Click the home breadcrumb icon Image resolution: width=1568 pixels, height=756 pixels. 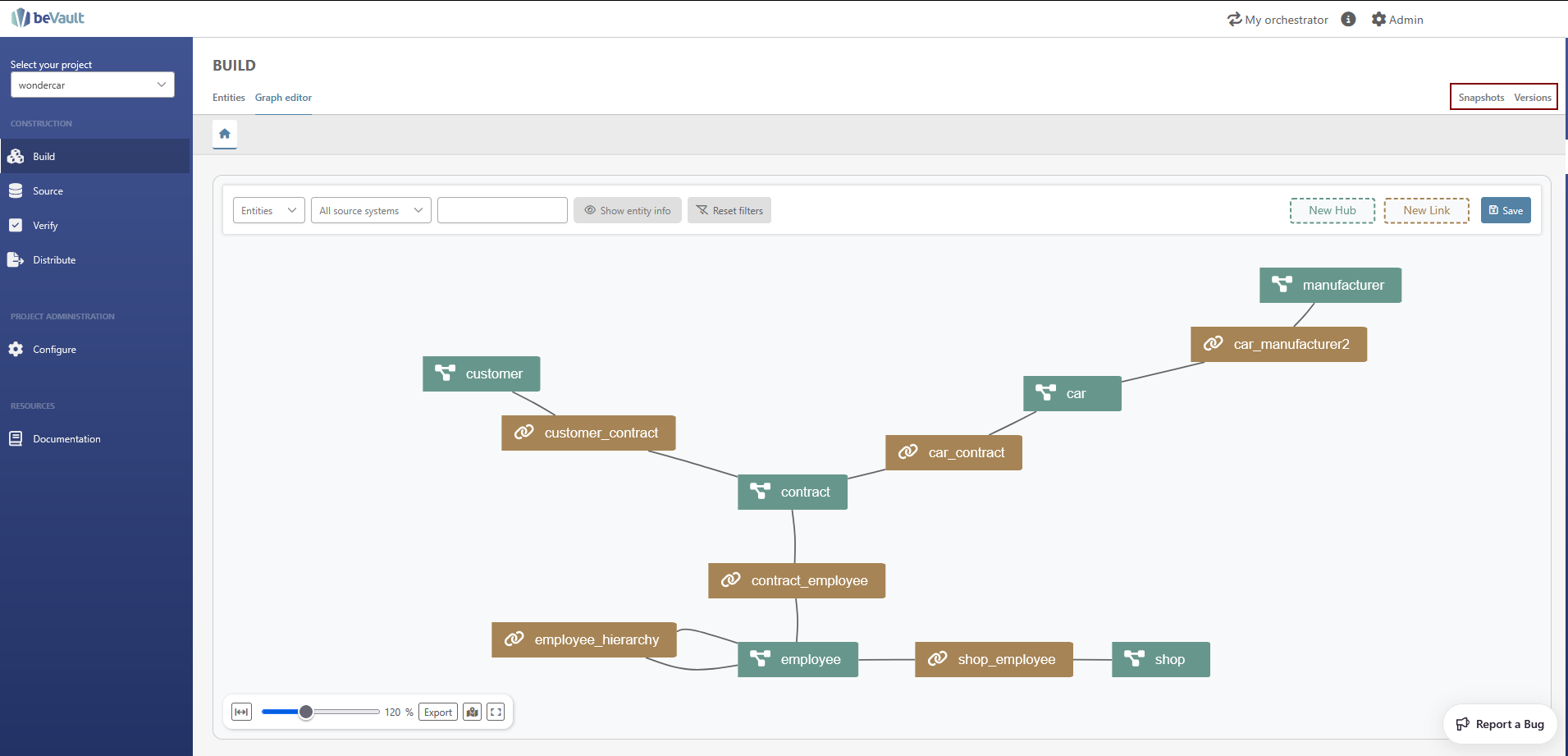point(225,134)
